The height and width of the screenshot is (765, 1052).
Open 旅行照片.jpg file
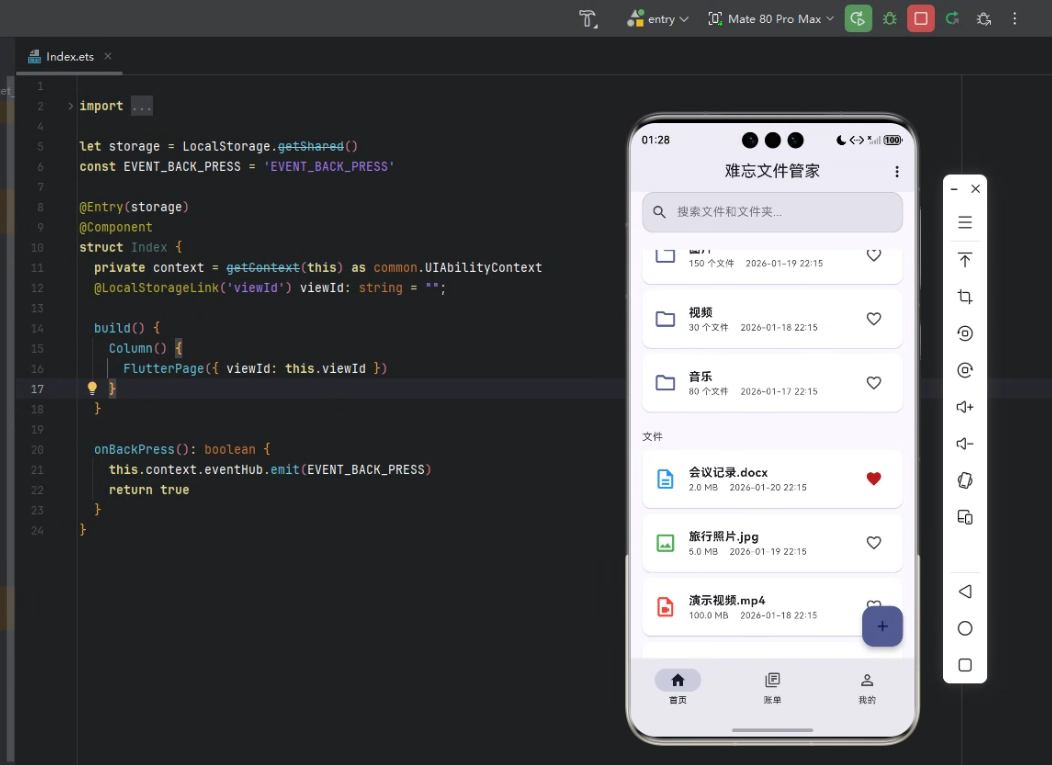[772, 543]
